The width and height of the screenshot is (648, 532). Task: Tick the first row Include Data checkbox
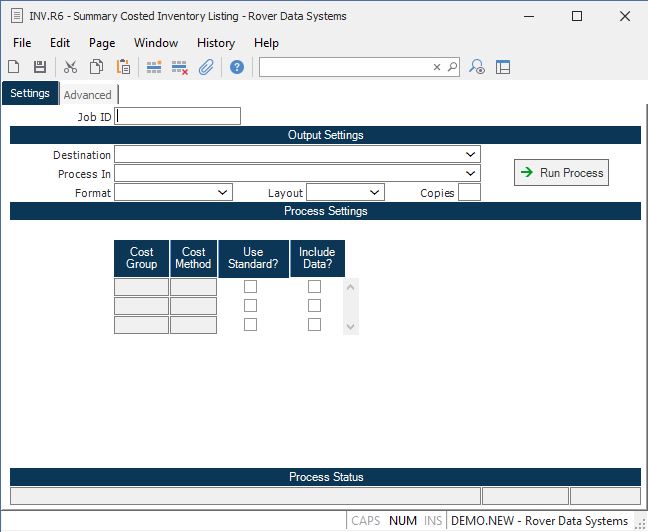314,287
